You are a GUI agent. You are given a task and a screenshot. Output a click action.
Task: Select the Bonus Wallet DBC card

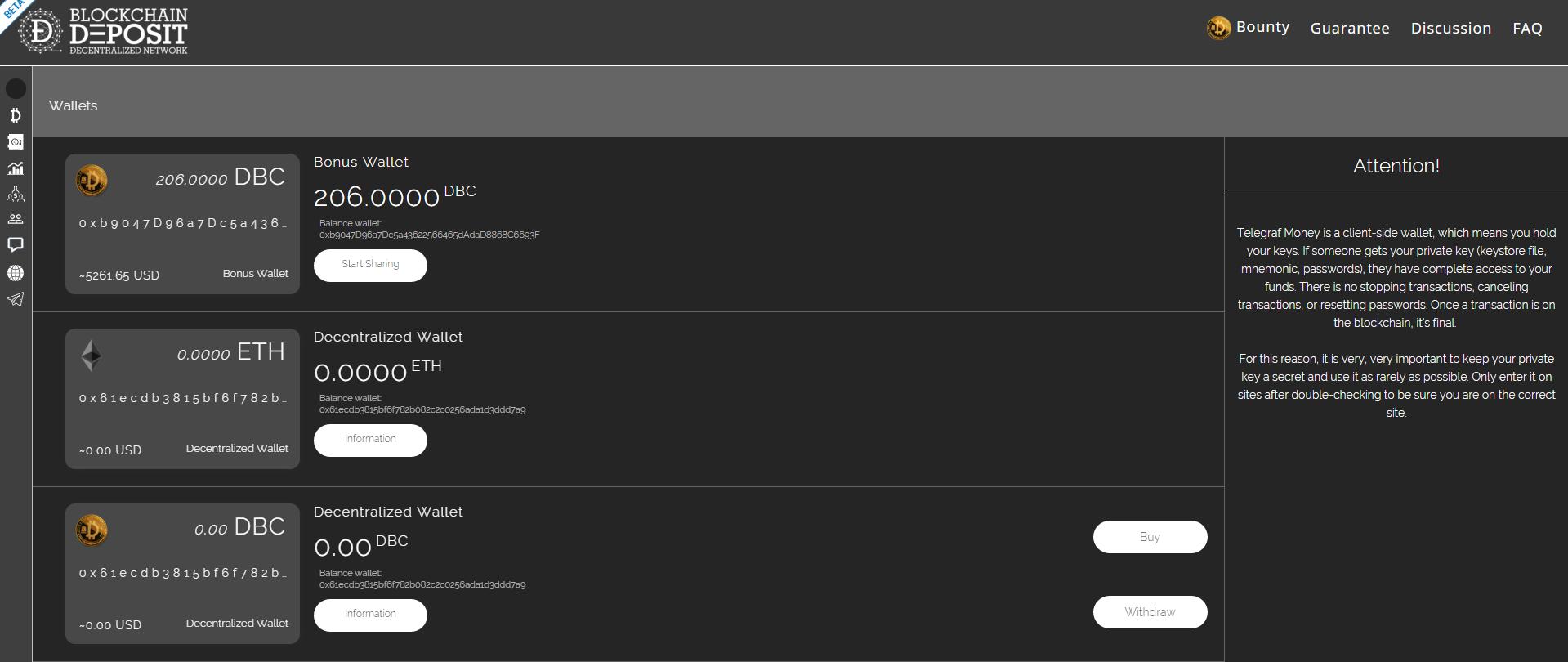(182, 224)
